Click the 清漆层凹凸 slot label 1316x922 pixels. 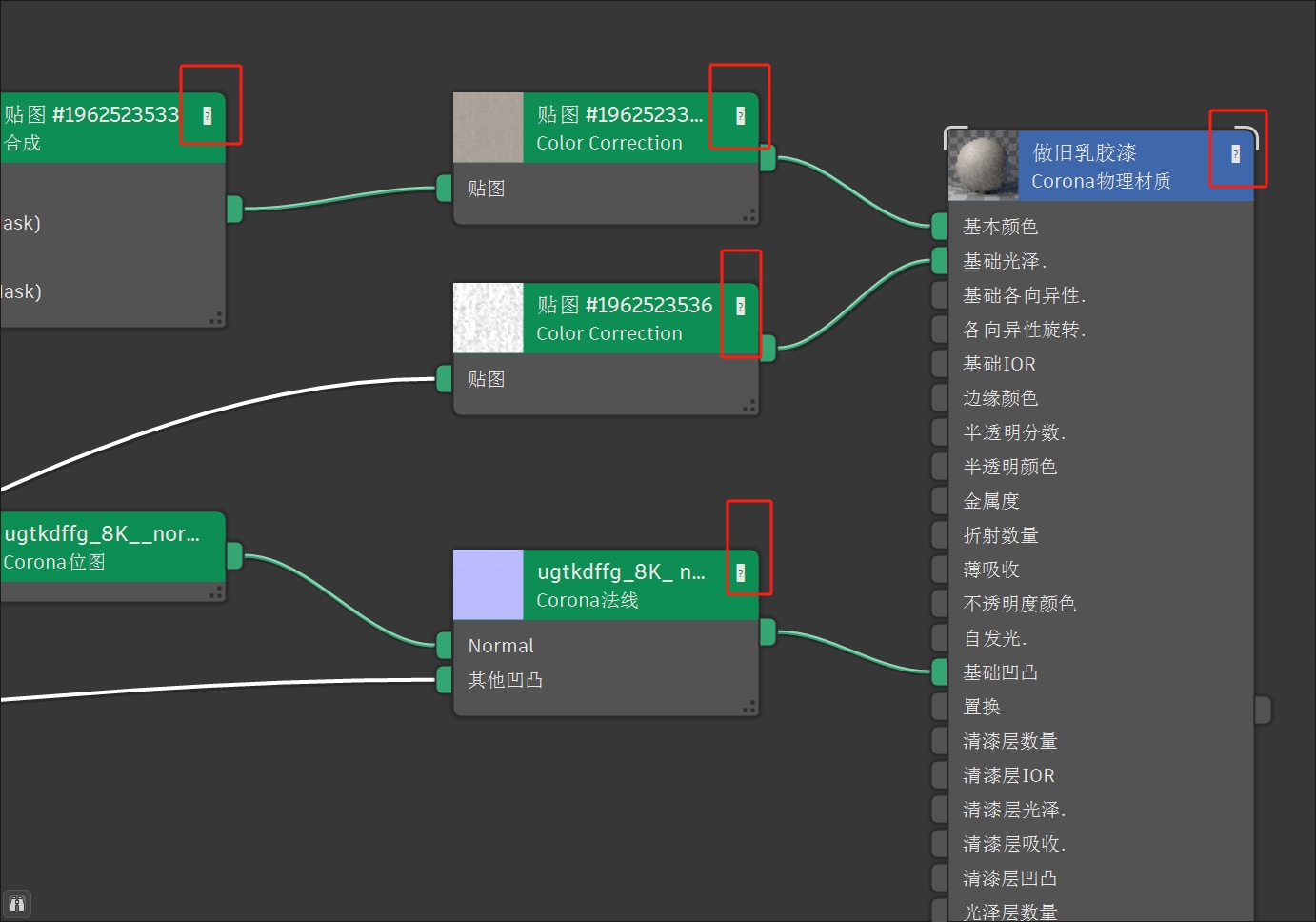point(1009,879)
